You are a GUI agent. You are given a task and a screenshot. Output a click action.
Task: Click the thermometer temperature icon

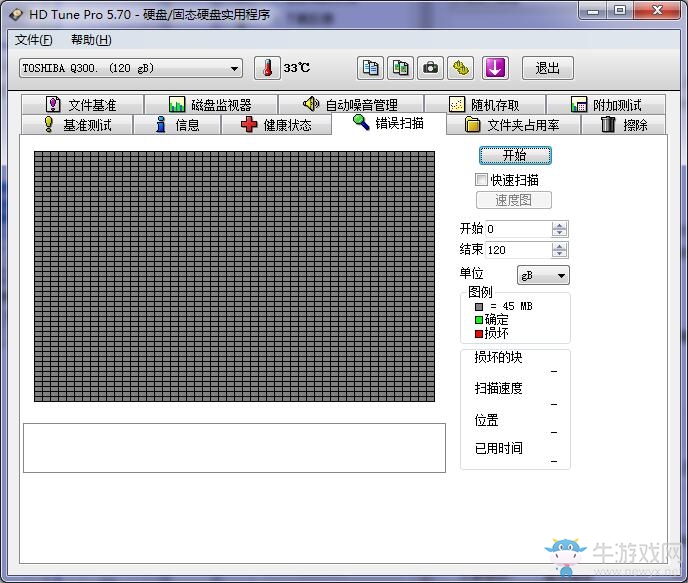point(267,68)
